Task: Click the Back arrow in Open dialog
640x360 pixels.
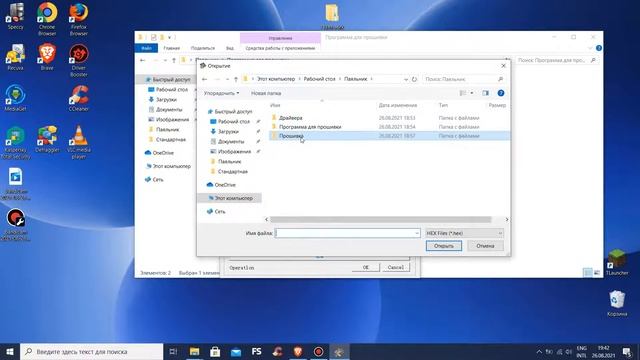Action: [x=205, y=79]
